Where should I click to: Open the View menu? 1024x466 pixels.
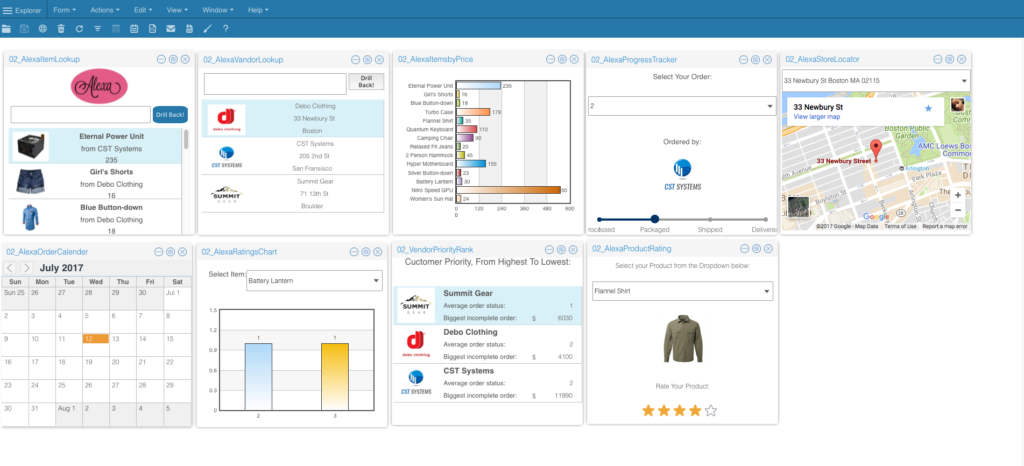point(177,10)
